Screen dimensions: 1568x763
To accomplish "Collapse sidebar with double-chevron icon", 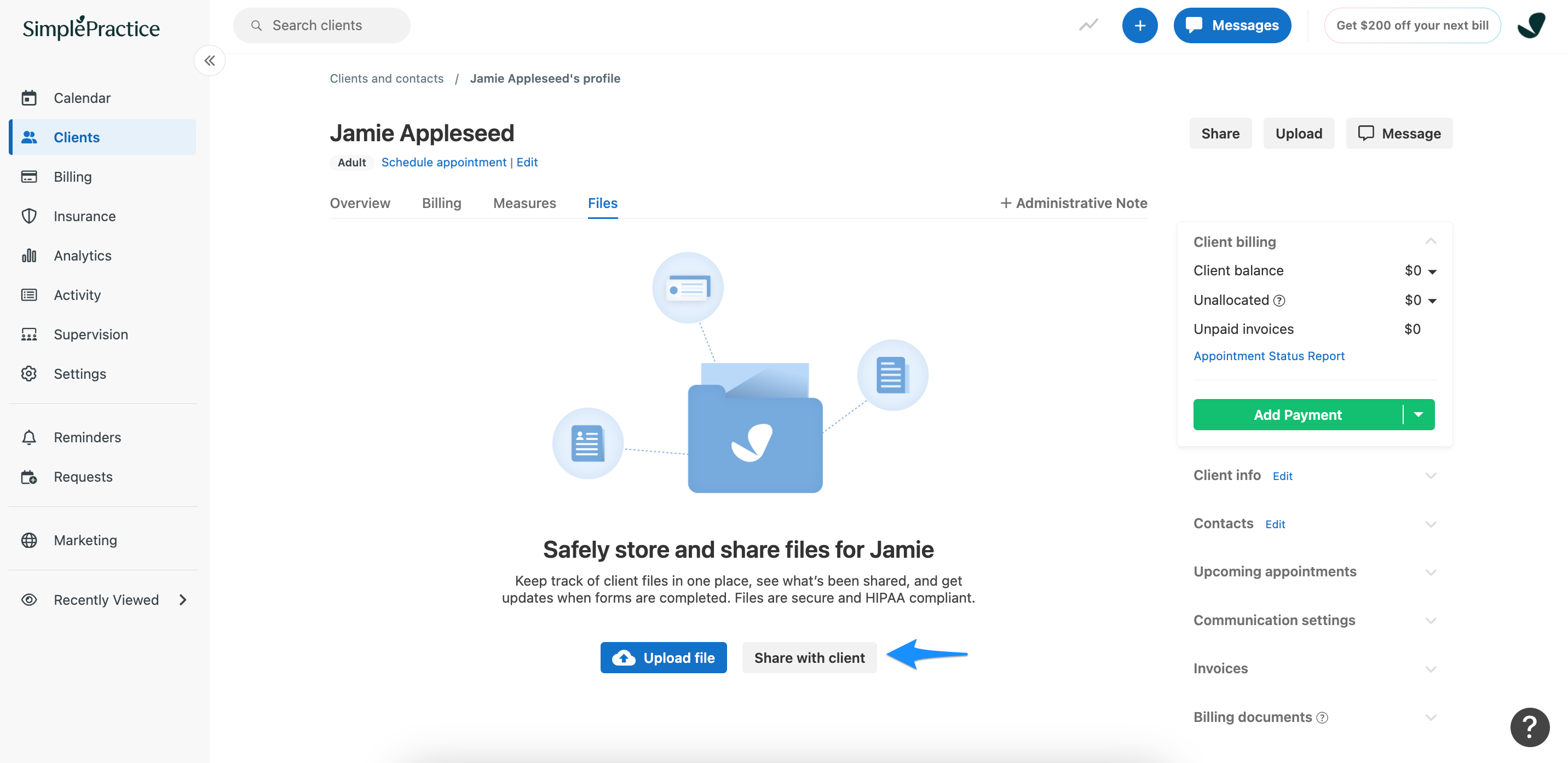I will pyautogui.click(x=209, y=61).
